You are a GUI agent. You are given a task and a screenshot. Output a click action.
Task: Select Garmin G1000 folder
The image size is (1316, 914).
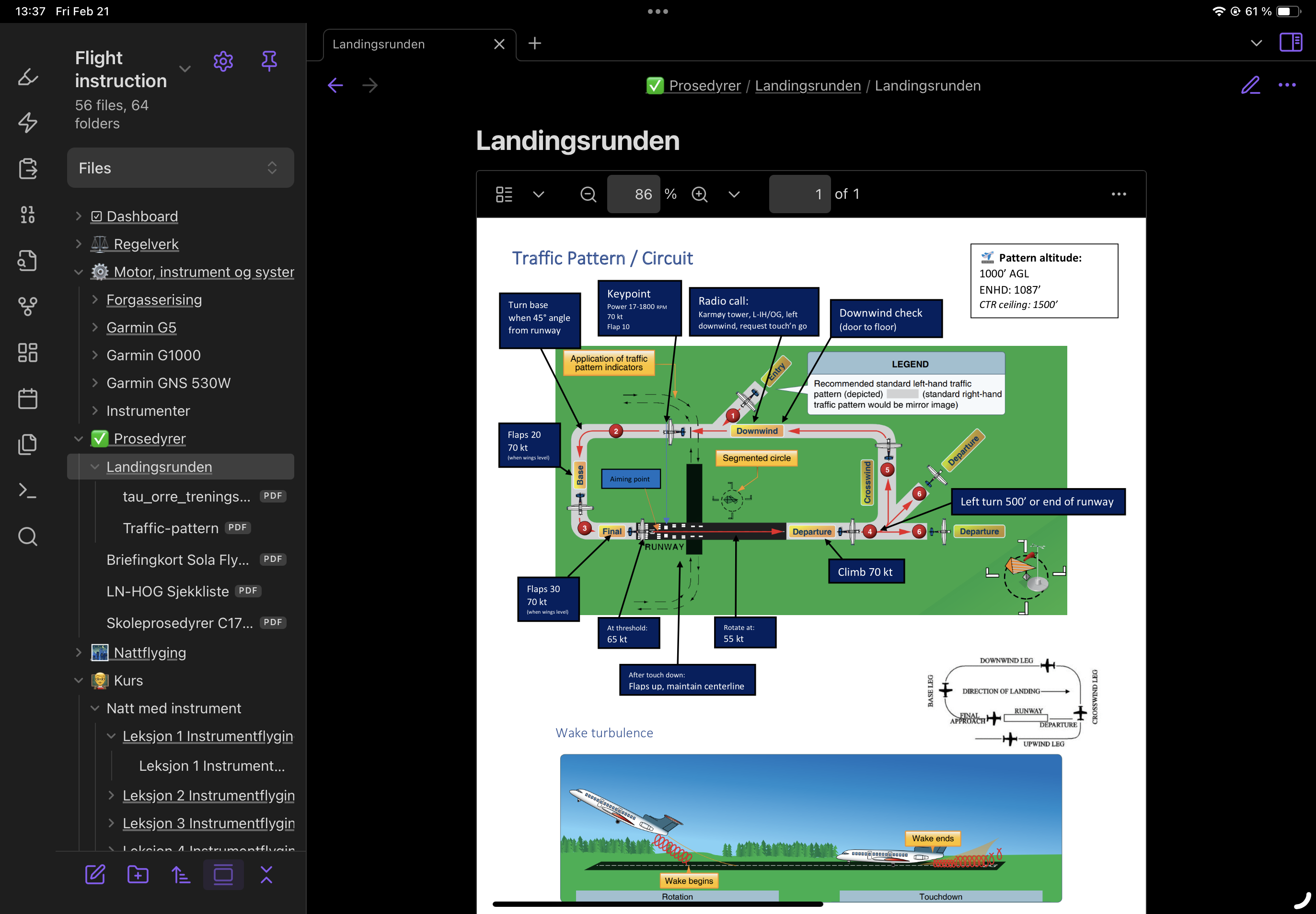coord(153,355)
